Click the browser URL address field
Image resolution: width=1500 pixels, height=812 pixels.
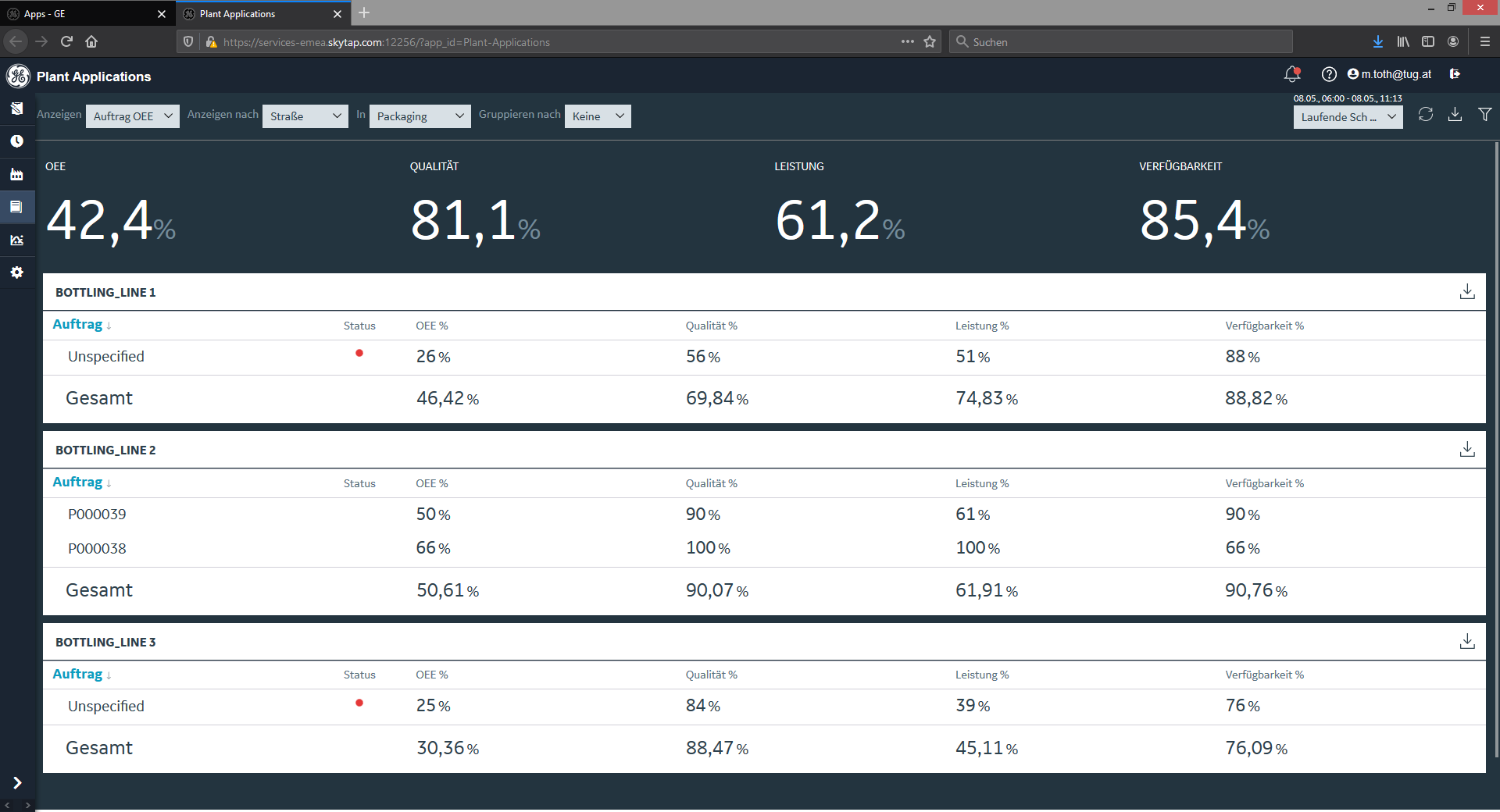click(559, 41)
